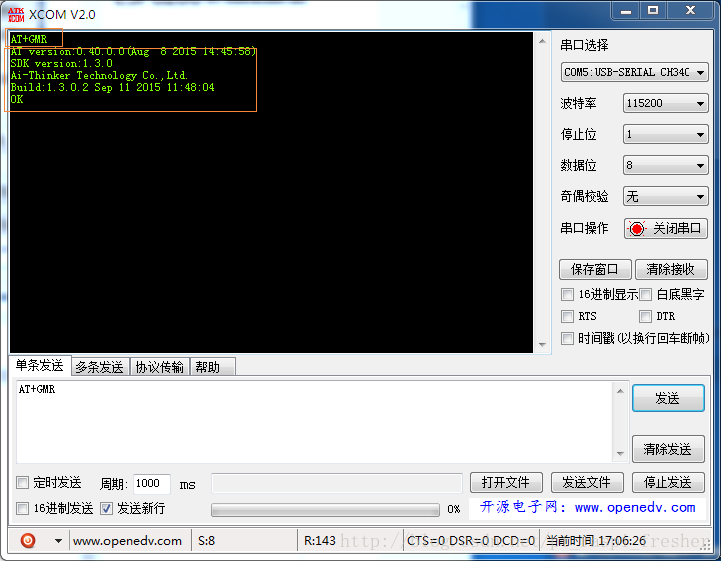Click the XCOM app logo icon

[x=16, y=15]
